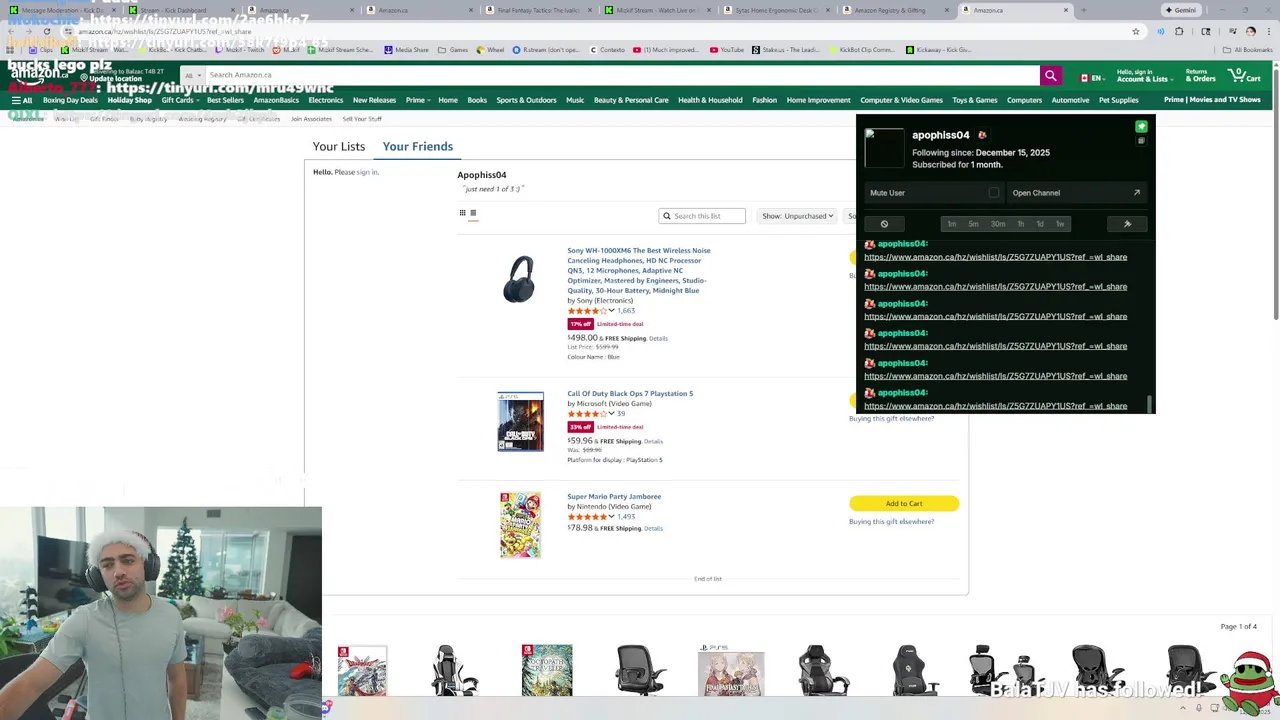This screenshot has width=1280, height=720.
Task: Open new browser tab with plus button
Action: click(1083, 10)
